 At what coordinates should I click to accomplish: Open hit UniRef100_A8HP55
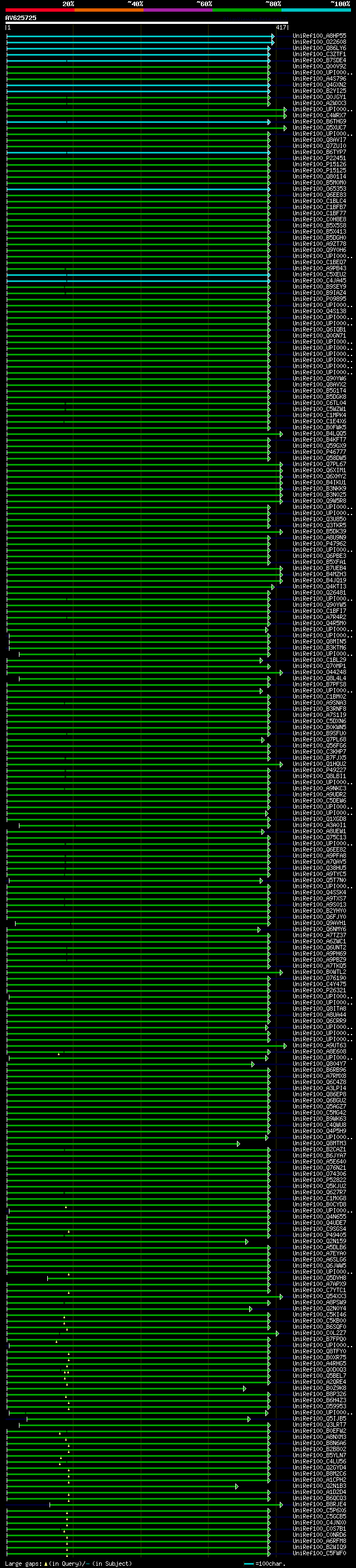pos(319,36)
